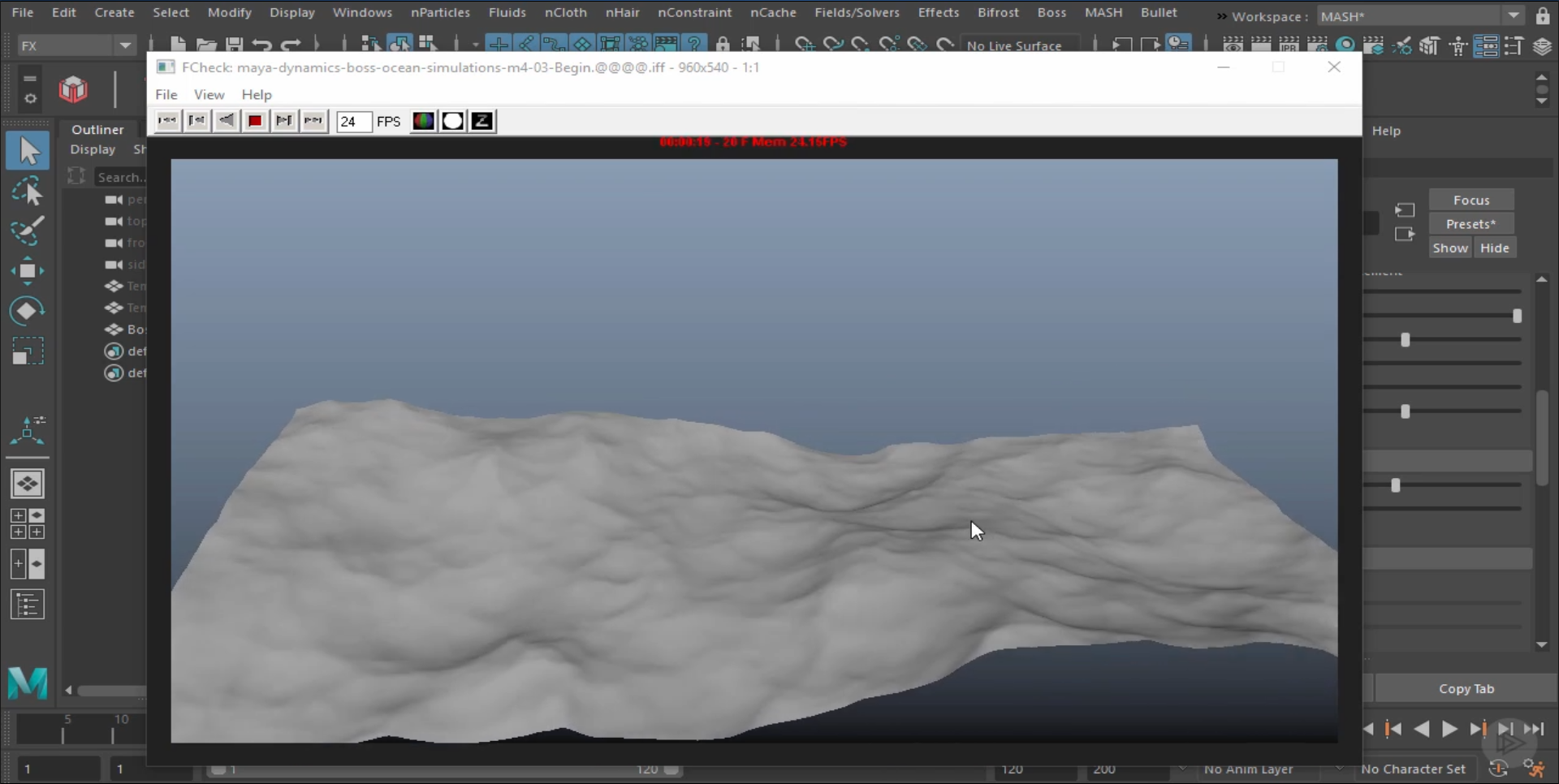Open the Boss menu in Maya

[1052, 12]
